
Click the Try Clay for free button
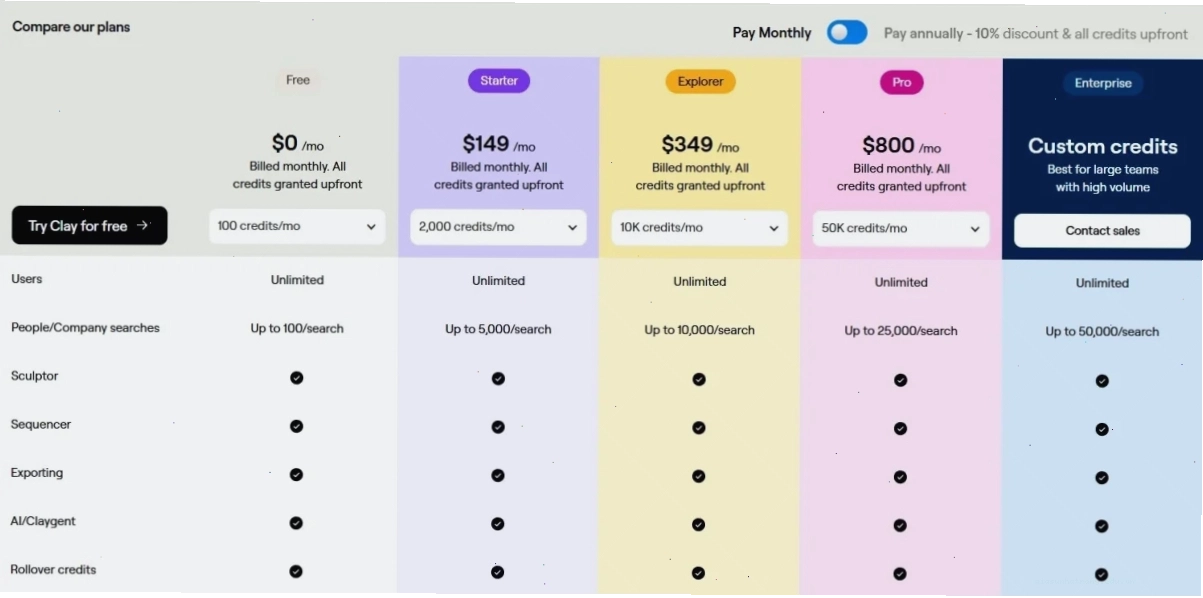[x=89, y=226]
